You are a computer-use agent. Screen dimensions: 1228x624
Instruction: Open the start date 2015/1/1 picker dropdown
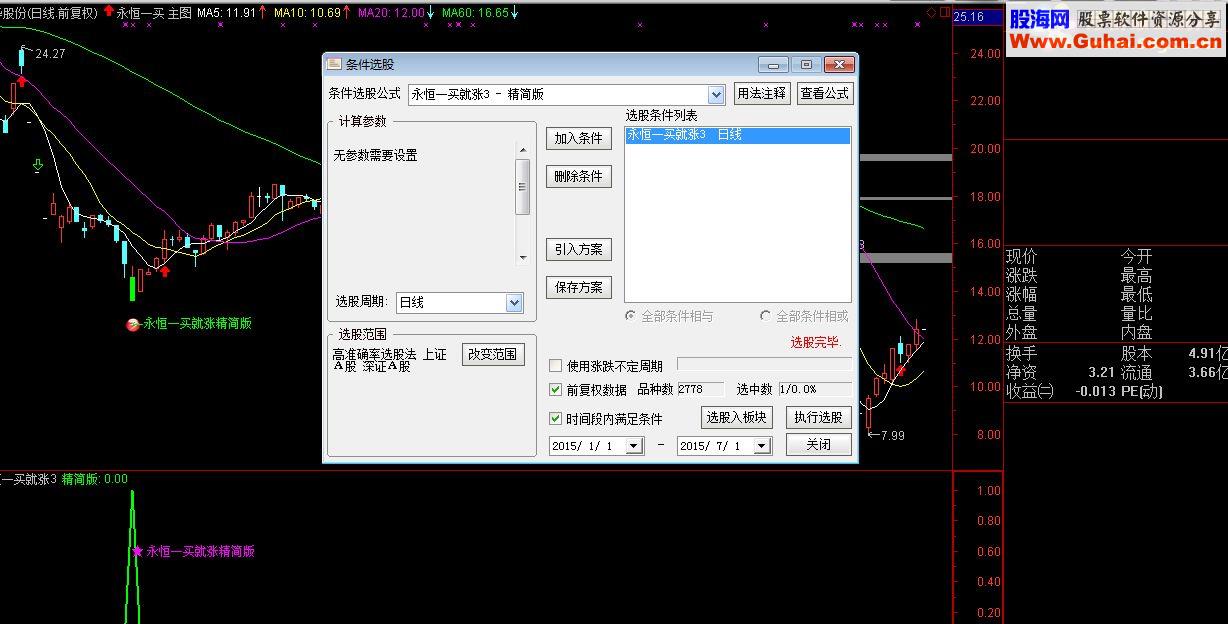634,447
